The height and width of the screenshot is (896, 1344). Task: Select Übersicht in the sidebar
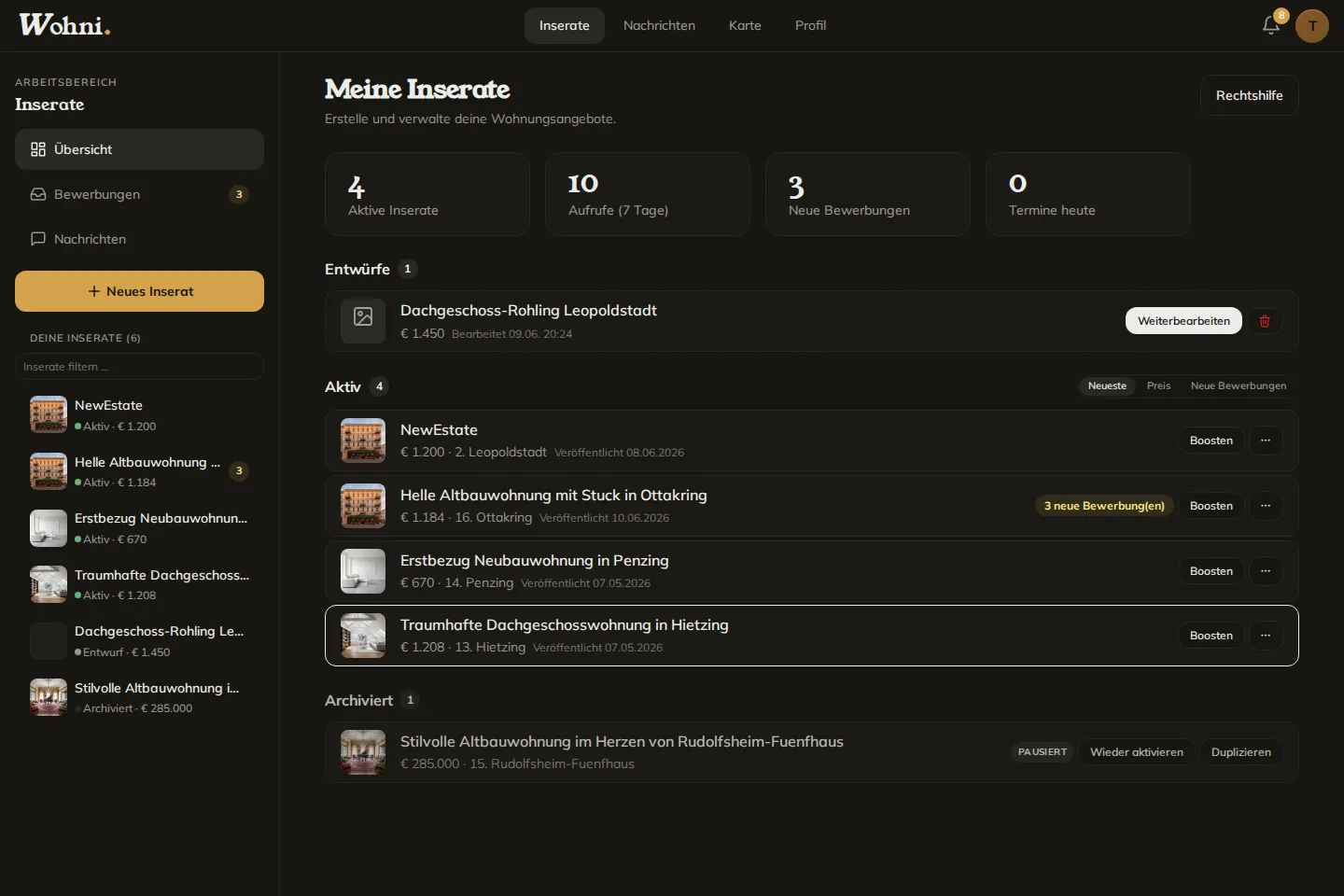139,149
